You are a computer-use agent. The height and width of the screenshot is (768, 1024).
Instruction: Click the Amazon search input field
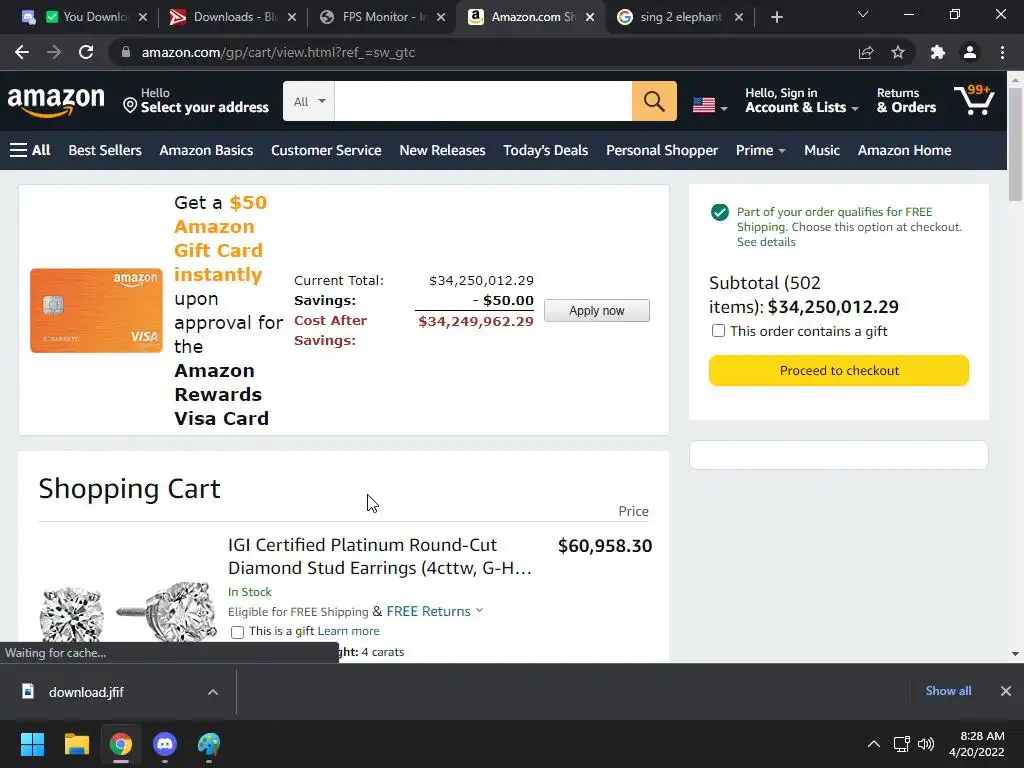[x=483, y=101]
